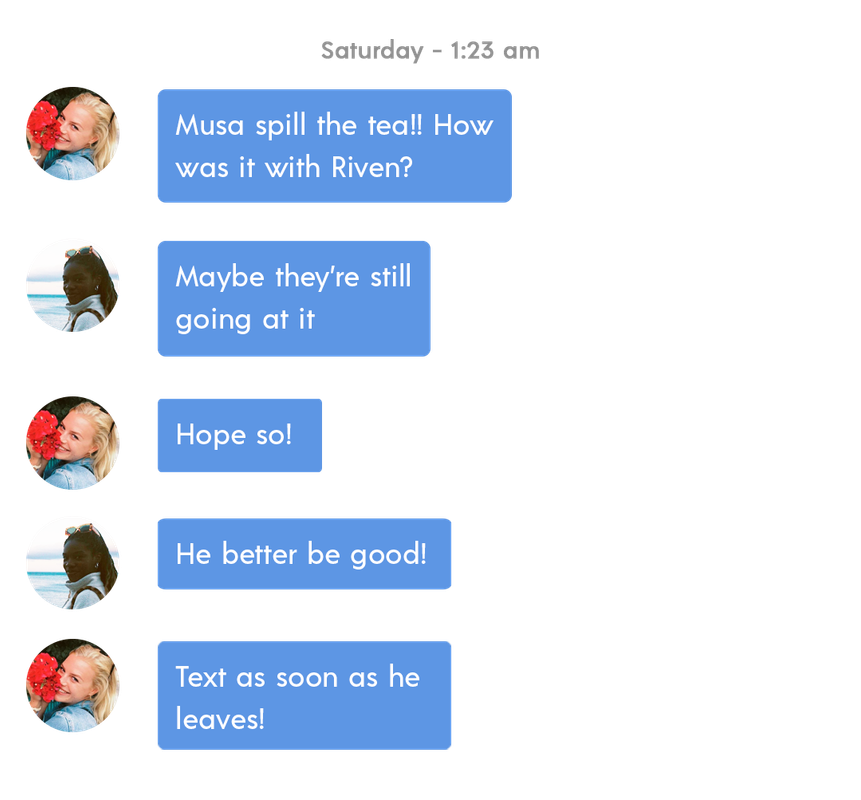Click the name "Riven?" in the first message

tap(372, 167)
